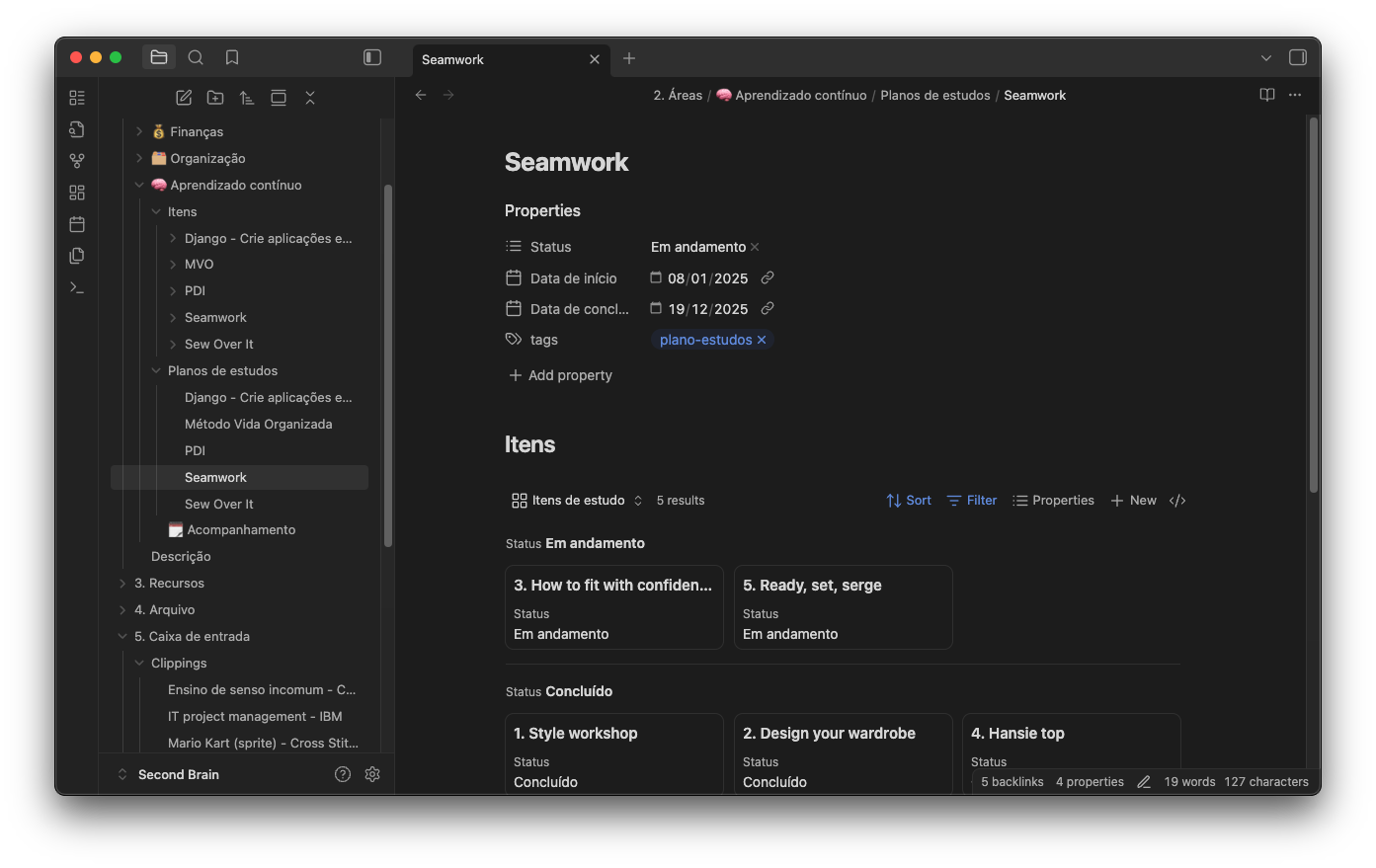The image size is (1376, 868).
Task: Open graph view from ribbon
Action: click(77, 161)
